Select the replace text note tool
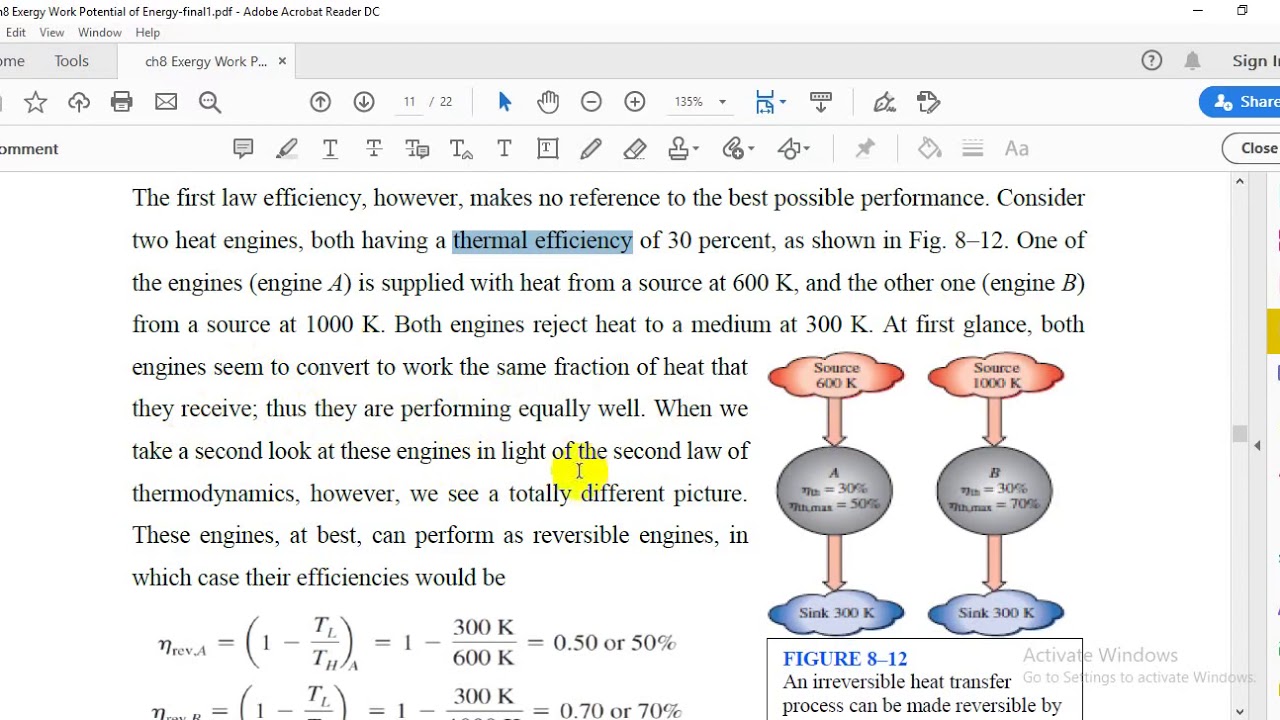This screenshot has width=1280, height=720. pos(417,149)
